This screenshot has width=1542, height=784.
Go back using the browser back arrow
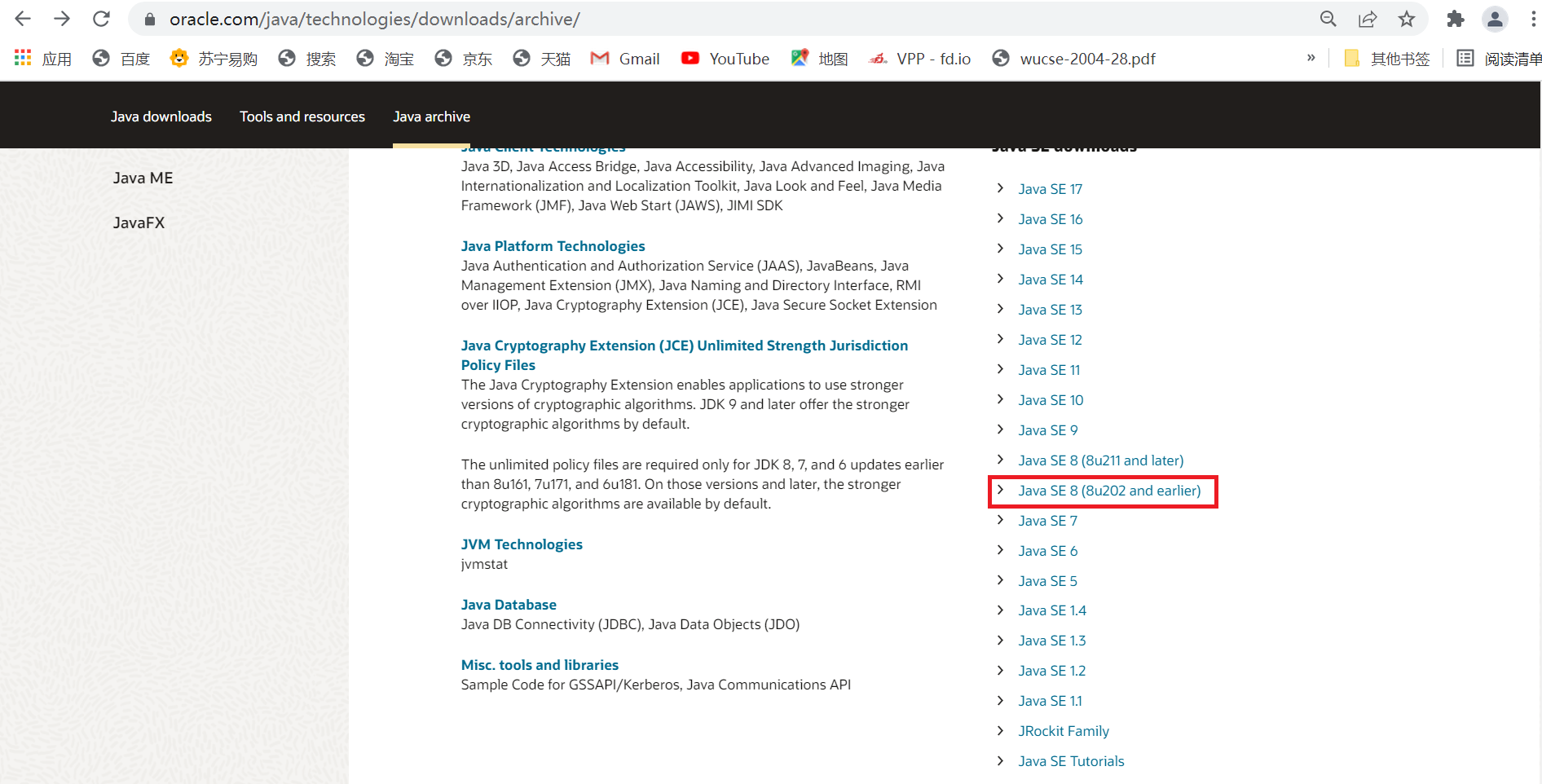(x=23, y=19)
